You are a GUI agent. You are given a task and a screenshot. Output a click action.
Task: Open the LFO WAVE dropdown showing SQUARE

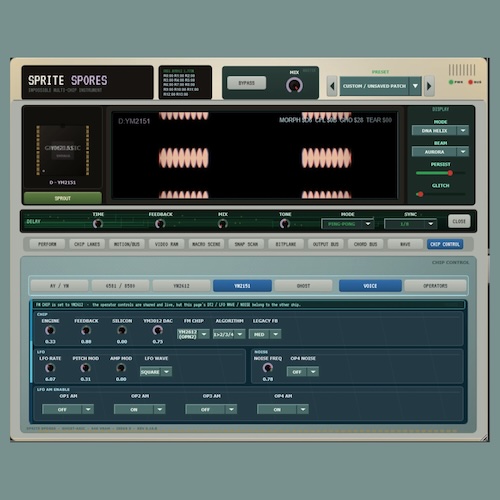[156, 372]
